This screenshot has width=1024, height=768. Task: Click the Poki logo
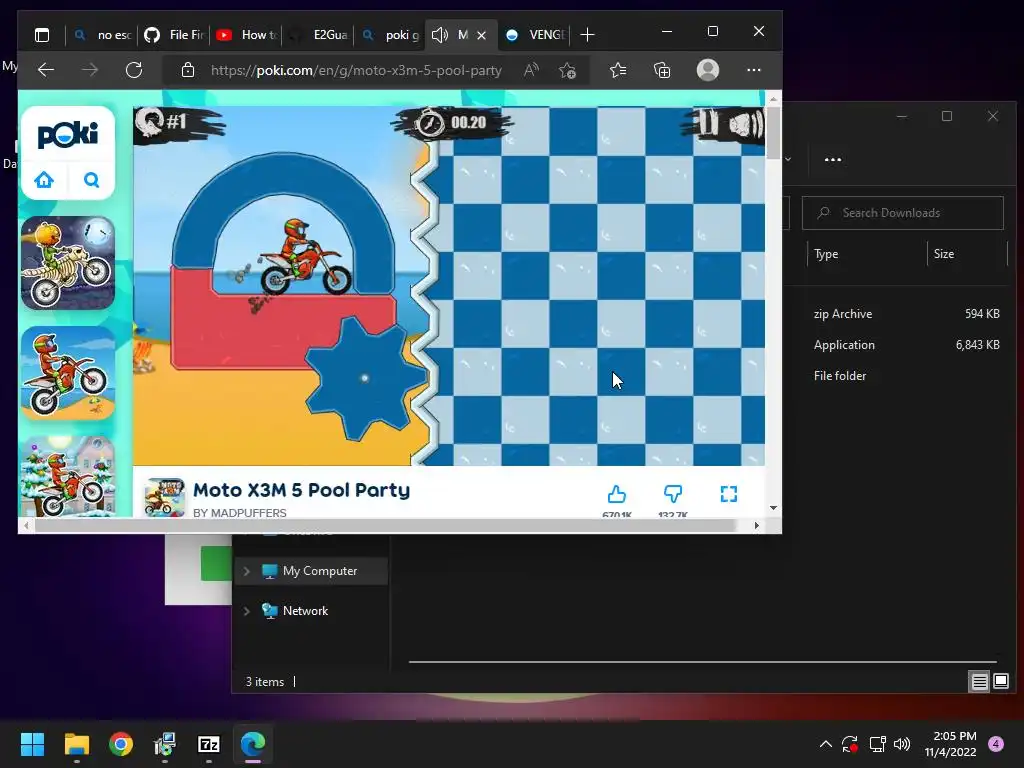[x=68, y=135]
